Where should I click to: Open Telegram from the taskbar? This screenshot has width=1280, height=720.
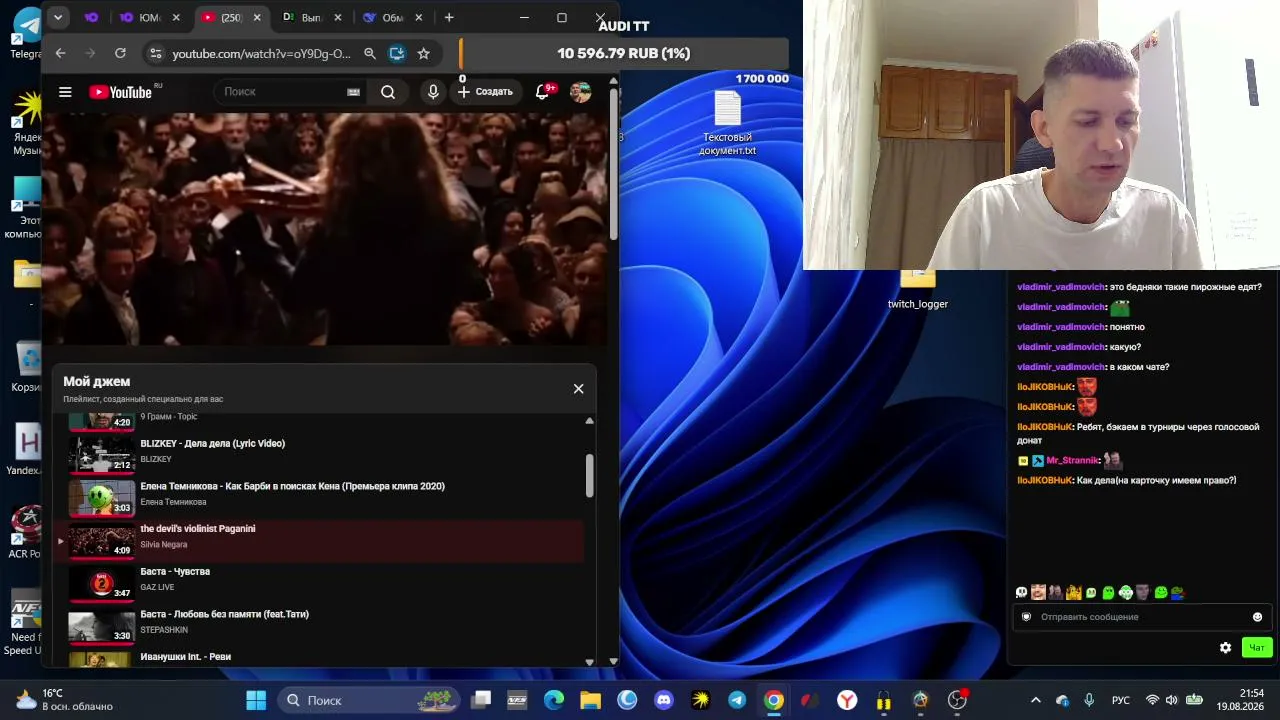coord(737,700)
